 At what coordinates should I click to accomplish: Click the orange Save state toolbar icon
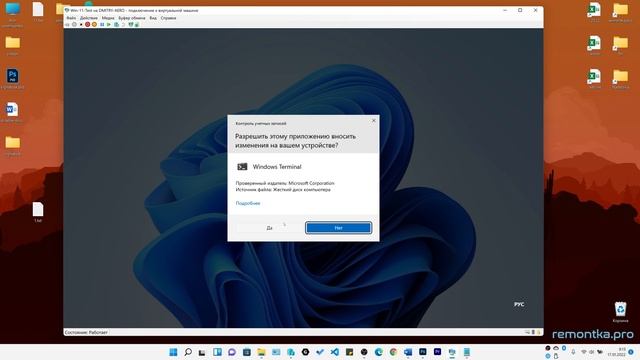pos(94,24)
